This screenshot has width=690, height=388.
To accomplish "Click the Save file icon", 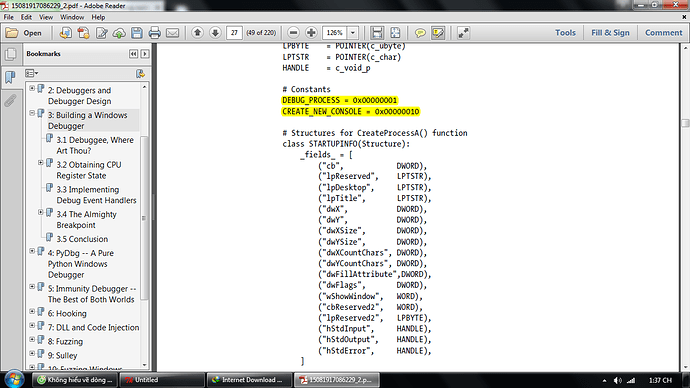I will coord(137,33).
